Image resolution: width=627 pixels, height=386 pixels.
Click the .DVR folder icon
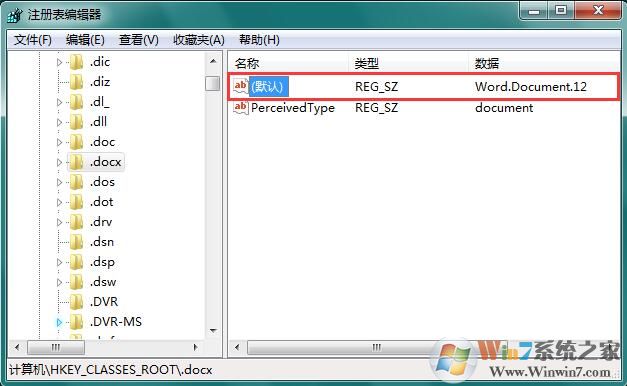click(x=76, y=302)
